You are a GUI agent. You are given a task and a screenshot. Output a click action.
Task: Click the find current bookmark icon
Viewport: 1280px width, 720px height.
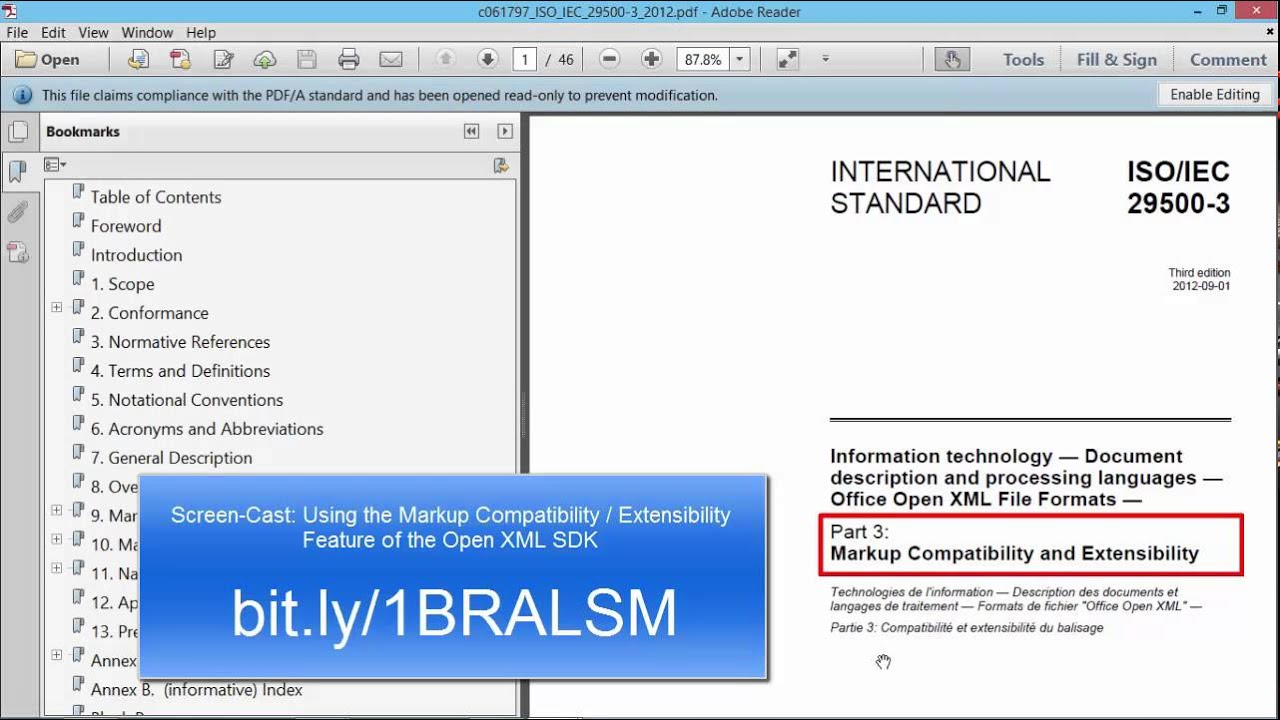501,165
